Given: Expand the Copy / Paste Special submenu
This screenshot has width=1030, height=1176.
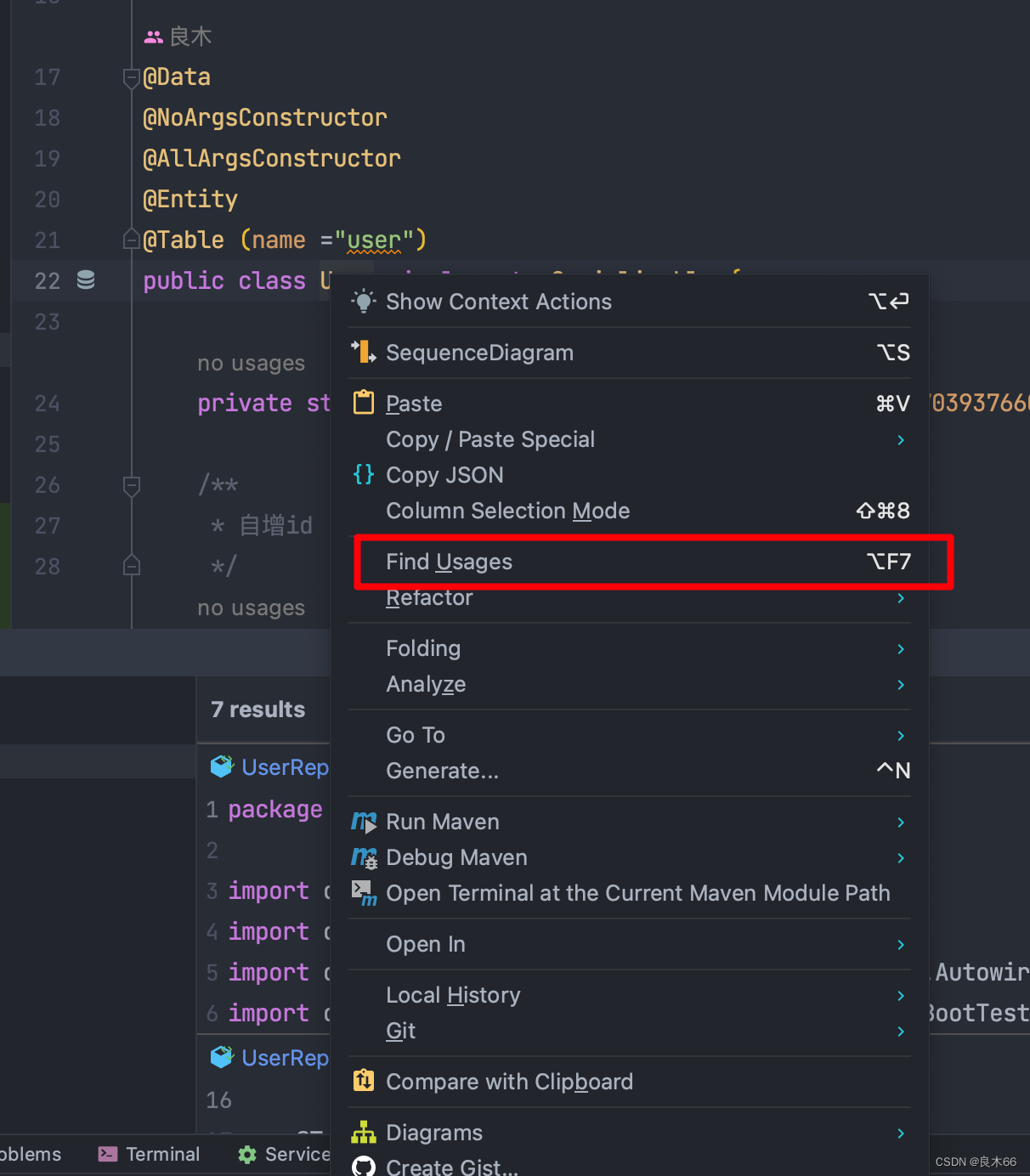Looking at the screenshot, I should (x=901, y=439).
